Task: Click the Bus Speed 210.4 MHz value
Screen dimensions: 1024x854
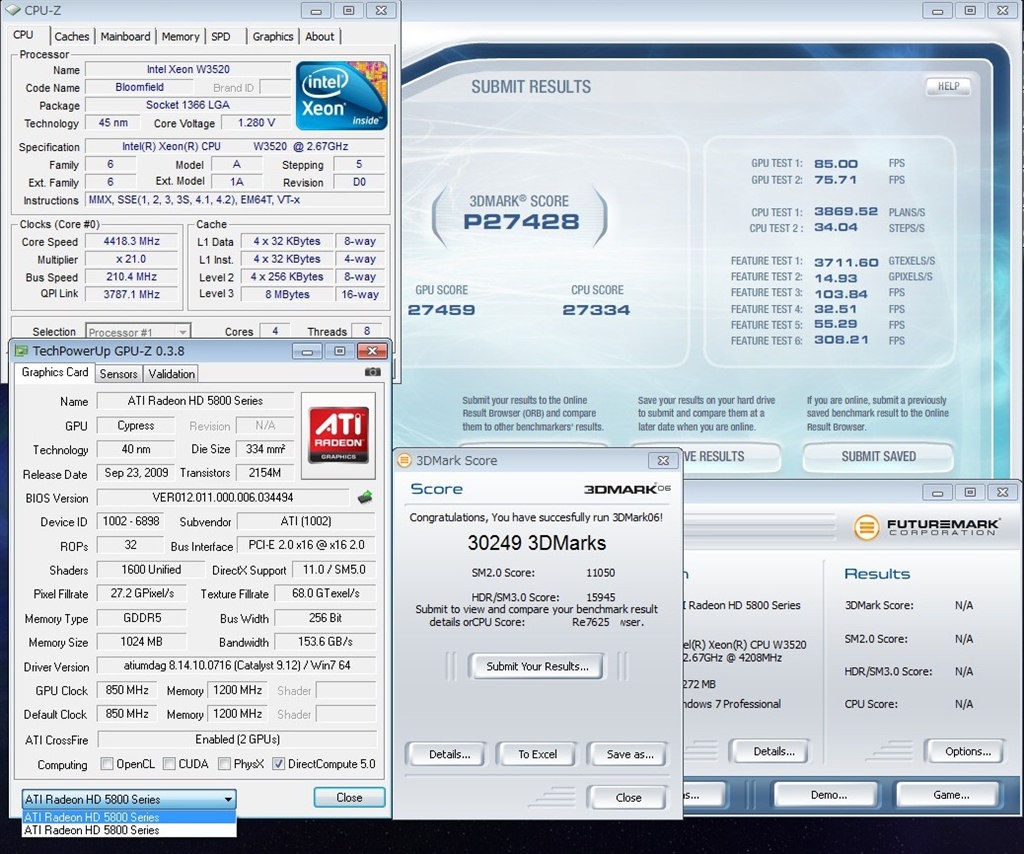Action: click(132, 277)
